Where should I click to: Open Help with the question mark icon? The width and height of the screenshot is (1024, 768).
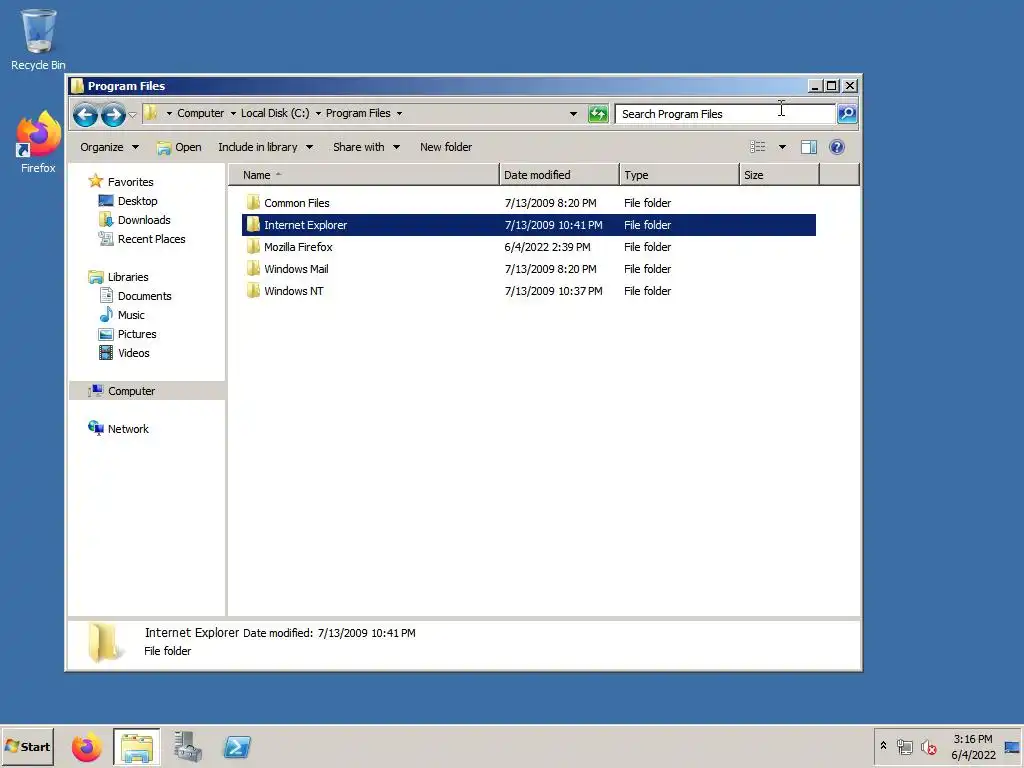[x=837, y=147]
